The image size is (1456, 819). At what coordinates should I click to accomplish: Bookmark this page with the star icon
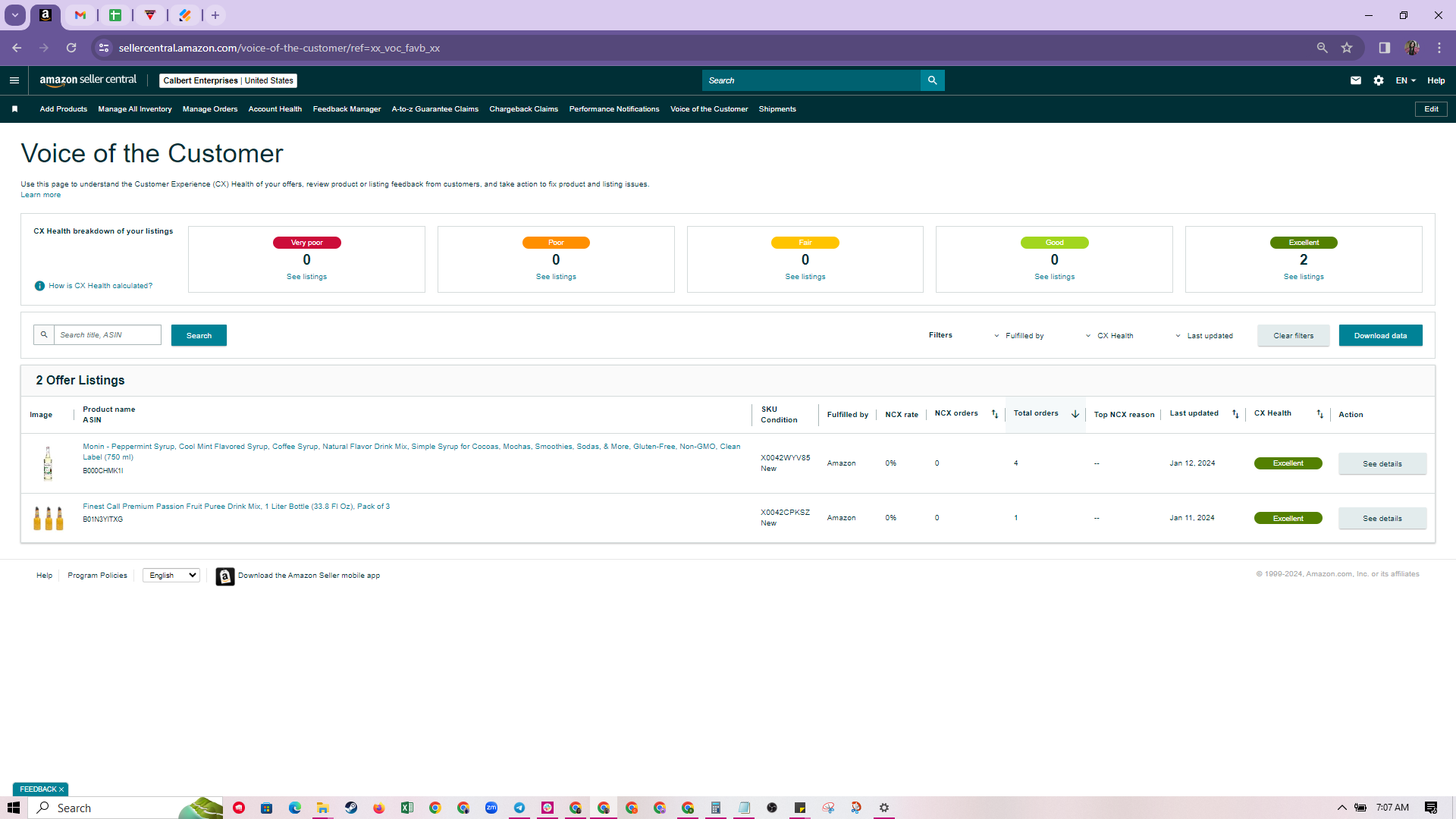1347,48
